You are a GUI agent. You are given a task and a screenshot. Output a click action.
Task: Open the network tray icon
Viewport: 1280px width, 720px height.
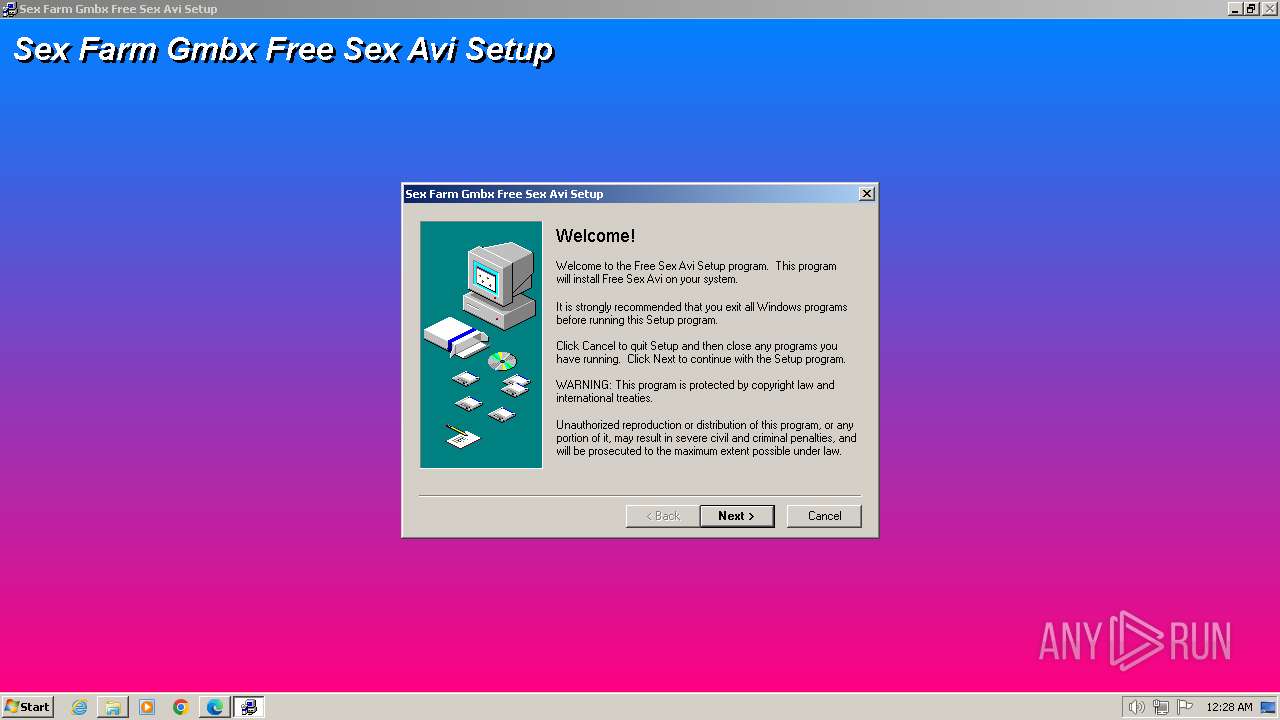1161,707
